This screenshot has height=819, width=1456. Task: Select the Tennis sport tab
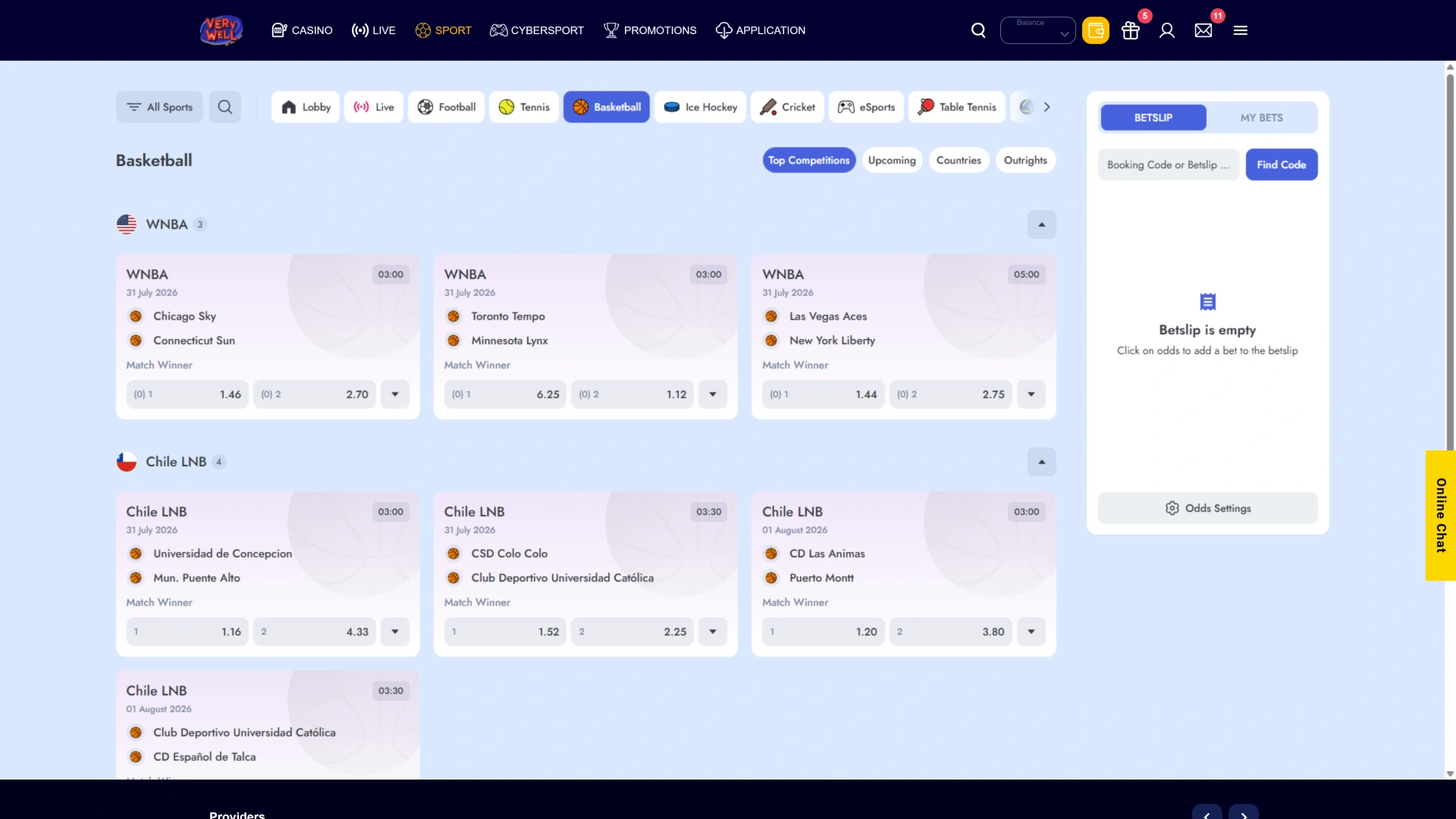click(524, 107)
